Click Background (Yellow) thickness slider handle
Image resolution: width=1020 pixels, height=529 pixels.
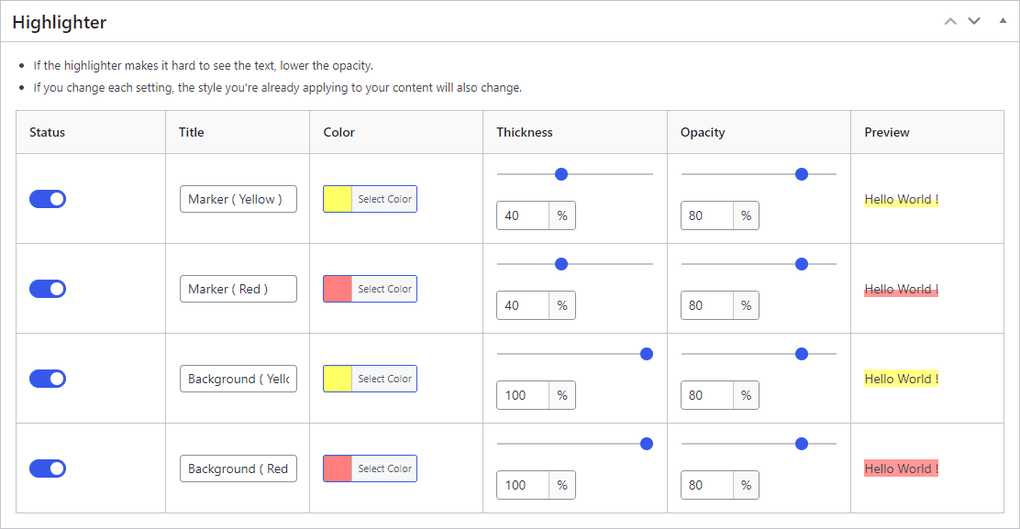click(646, 354)
